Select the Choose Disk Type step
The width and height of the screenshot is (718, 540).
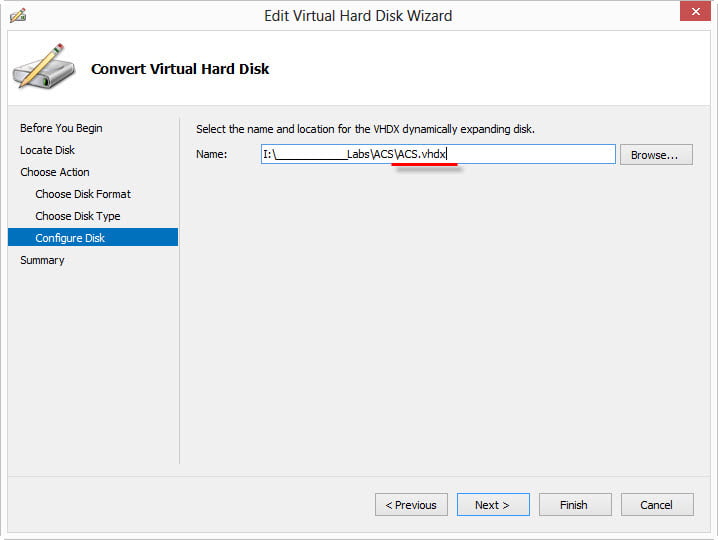[x=77, y=216]
